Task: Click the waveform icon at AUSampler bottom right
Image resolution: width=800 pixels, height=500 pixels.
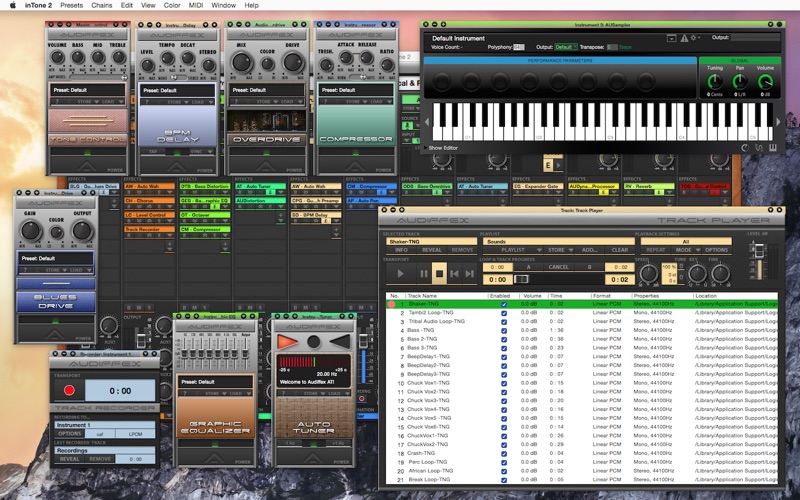Action: [x=759, y=148]
